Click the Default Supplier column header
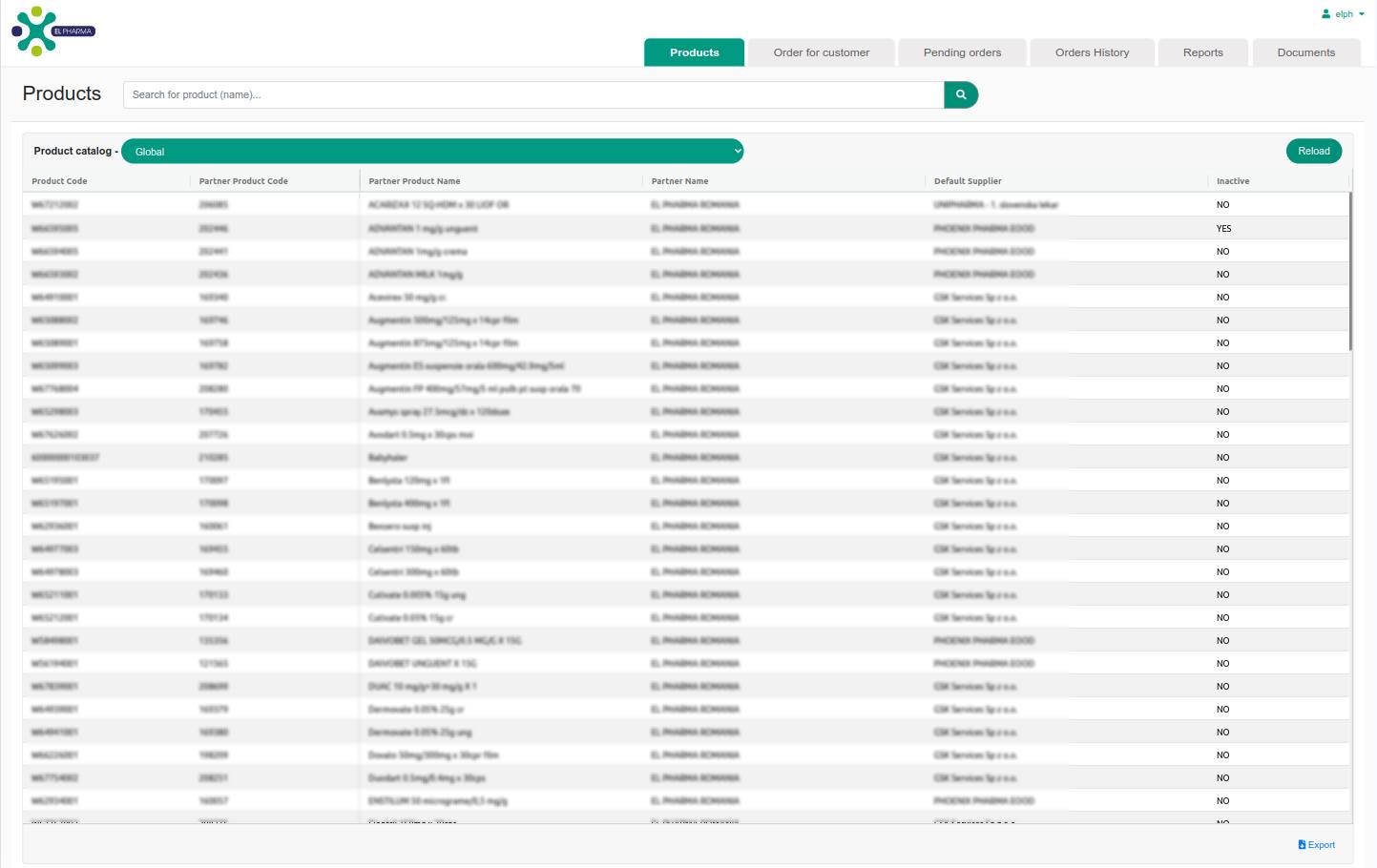The image size is (1377, 868). pos(968,181)
